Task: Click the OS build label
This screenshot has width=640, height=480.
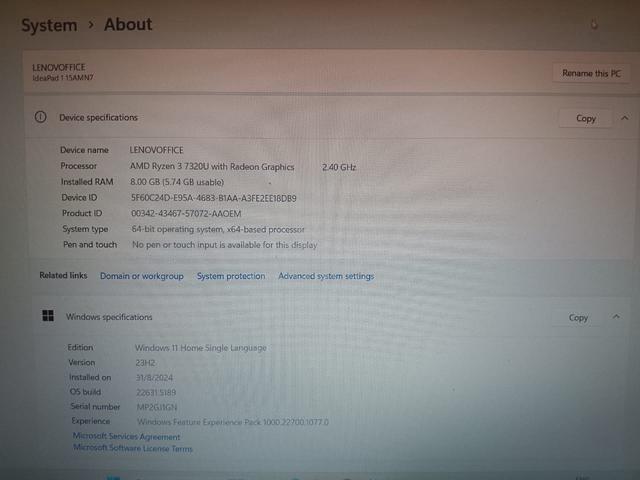Action: [85, 392]
